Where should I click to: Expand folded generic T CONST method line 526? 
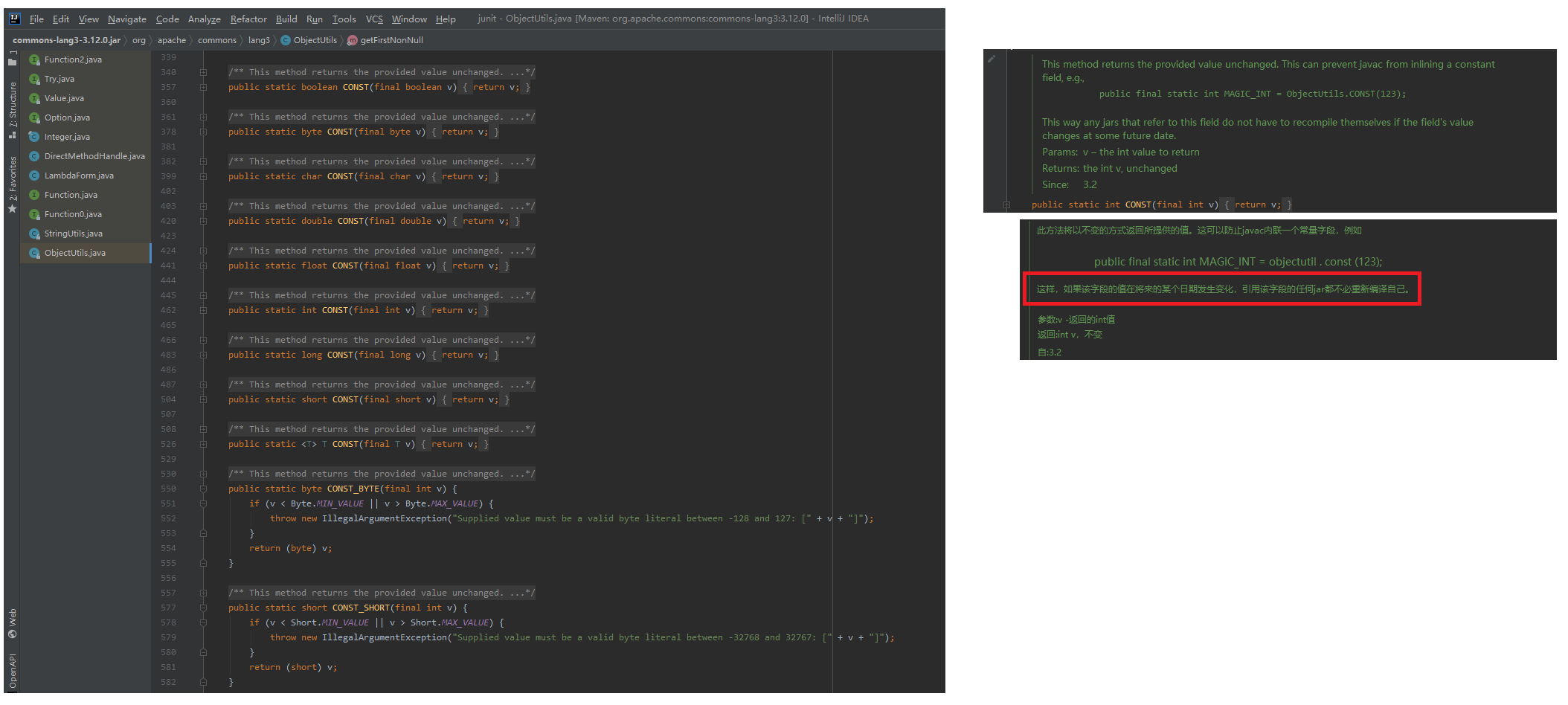click(203, 444)
